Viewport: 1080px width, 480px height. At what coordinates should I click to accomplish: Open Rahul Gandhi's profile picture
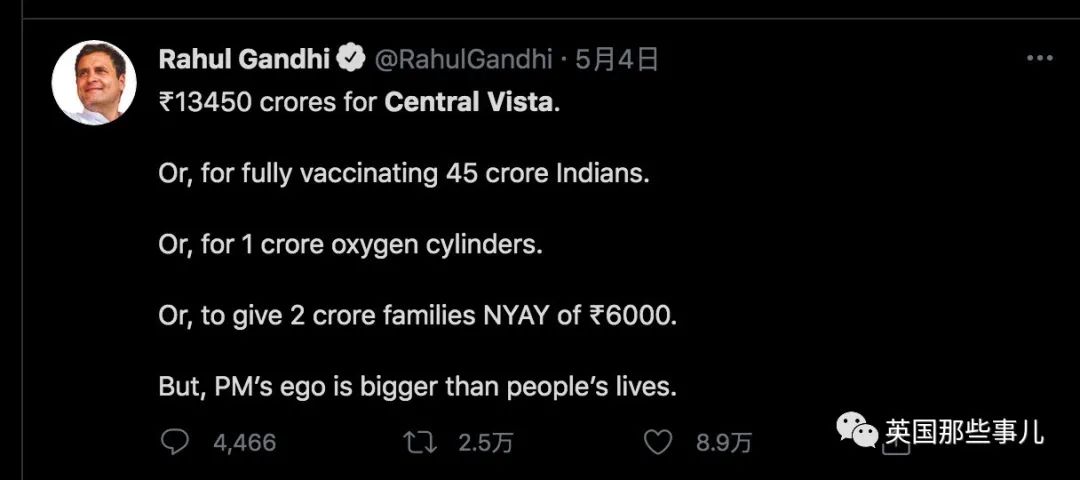coord(94,83)
